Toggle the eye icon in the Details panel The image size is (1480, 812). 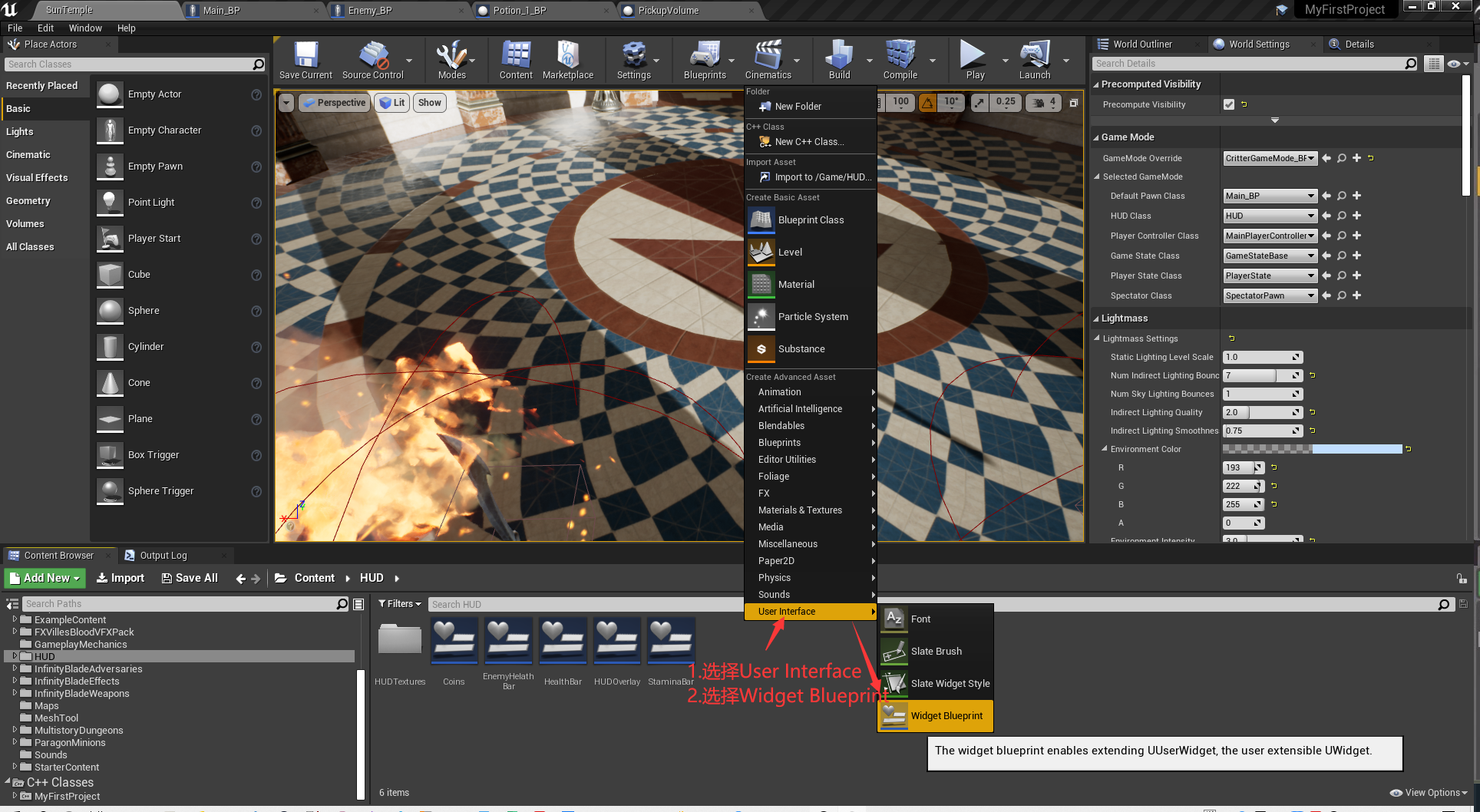coord(1453,64)
